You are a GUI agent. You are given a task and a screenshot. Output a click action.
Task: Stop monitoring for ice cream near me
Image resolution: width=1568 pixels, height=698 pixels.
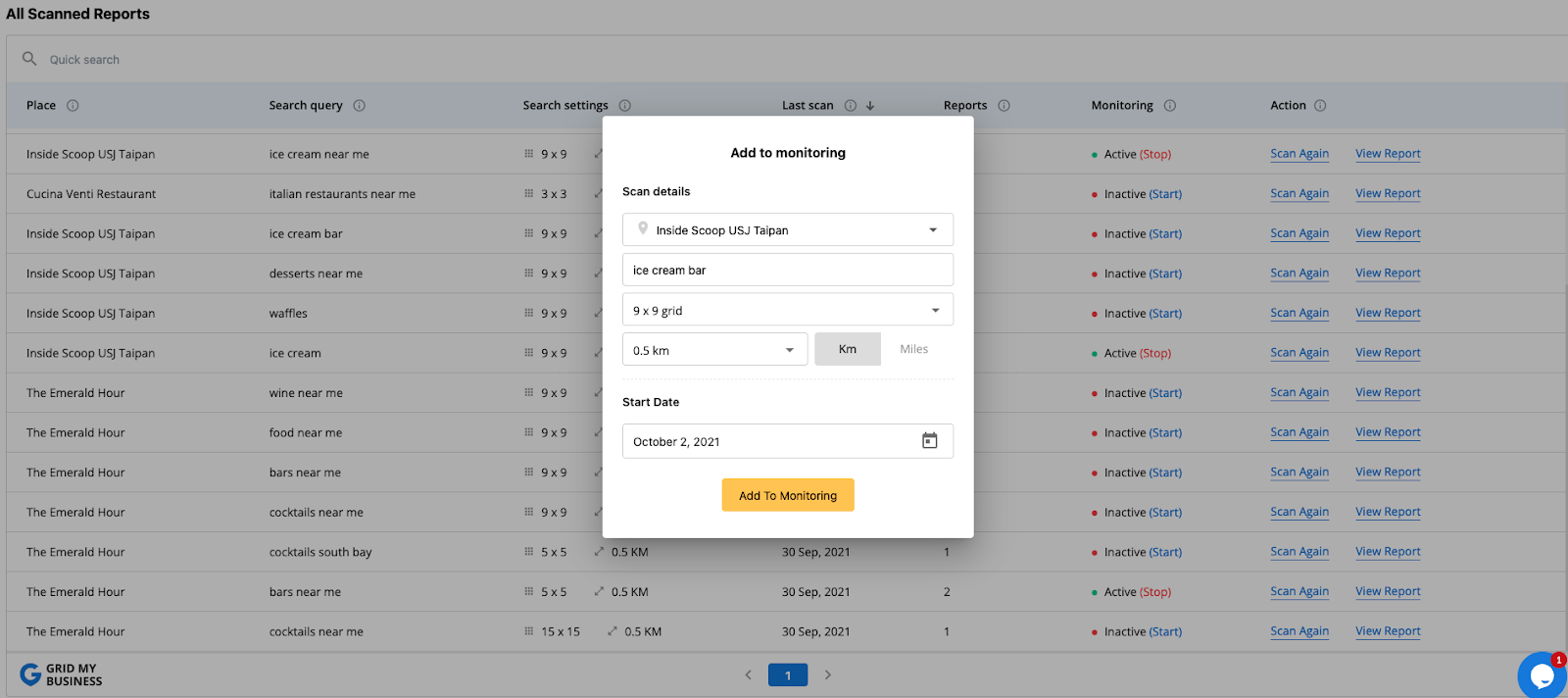tap(1155, 154)
